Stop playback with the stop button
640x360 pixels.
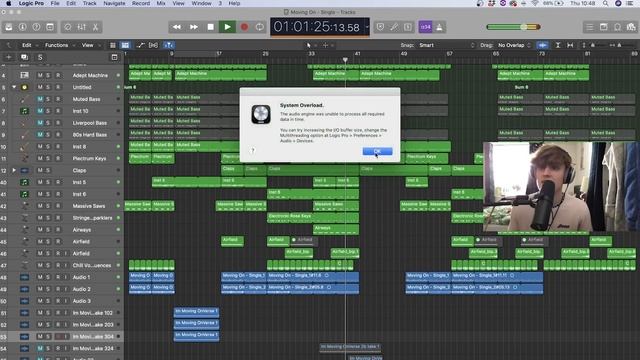tap(211, 27)
